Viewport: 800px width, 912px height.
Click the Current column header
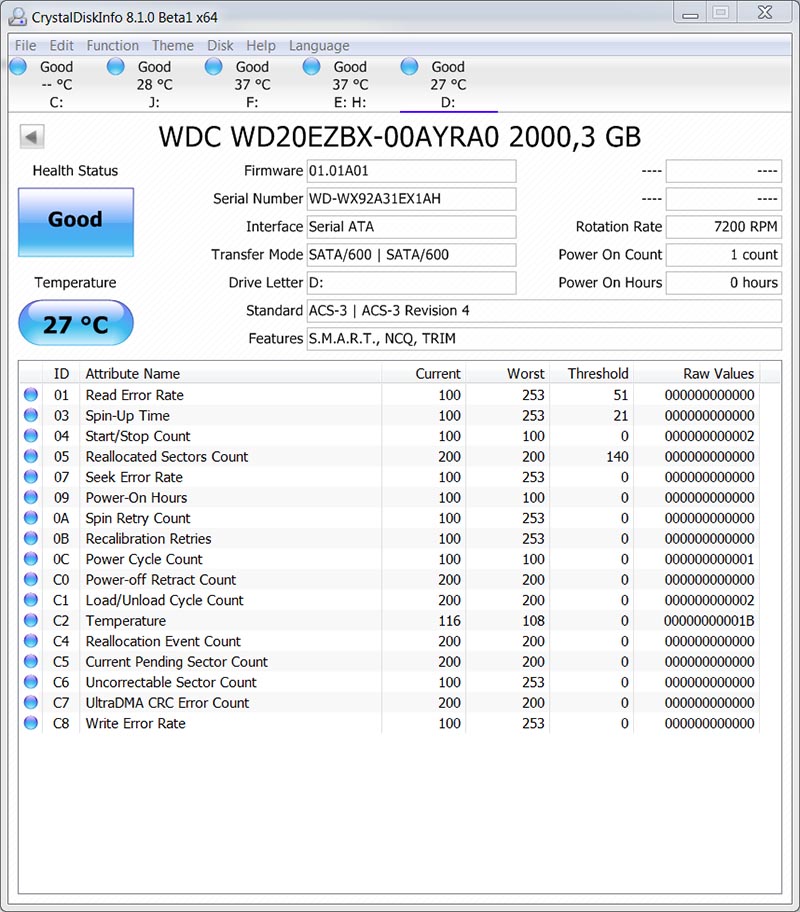pyautogui.click(x=424, y=373)
